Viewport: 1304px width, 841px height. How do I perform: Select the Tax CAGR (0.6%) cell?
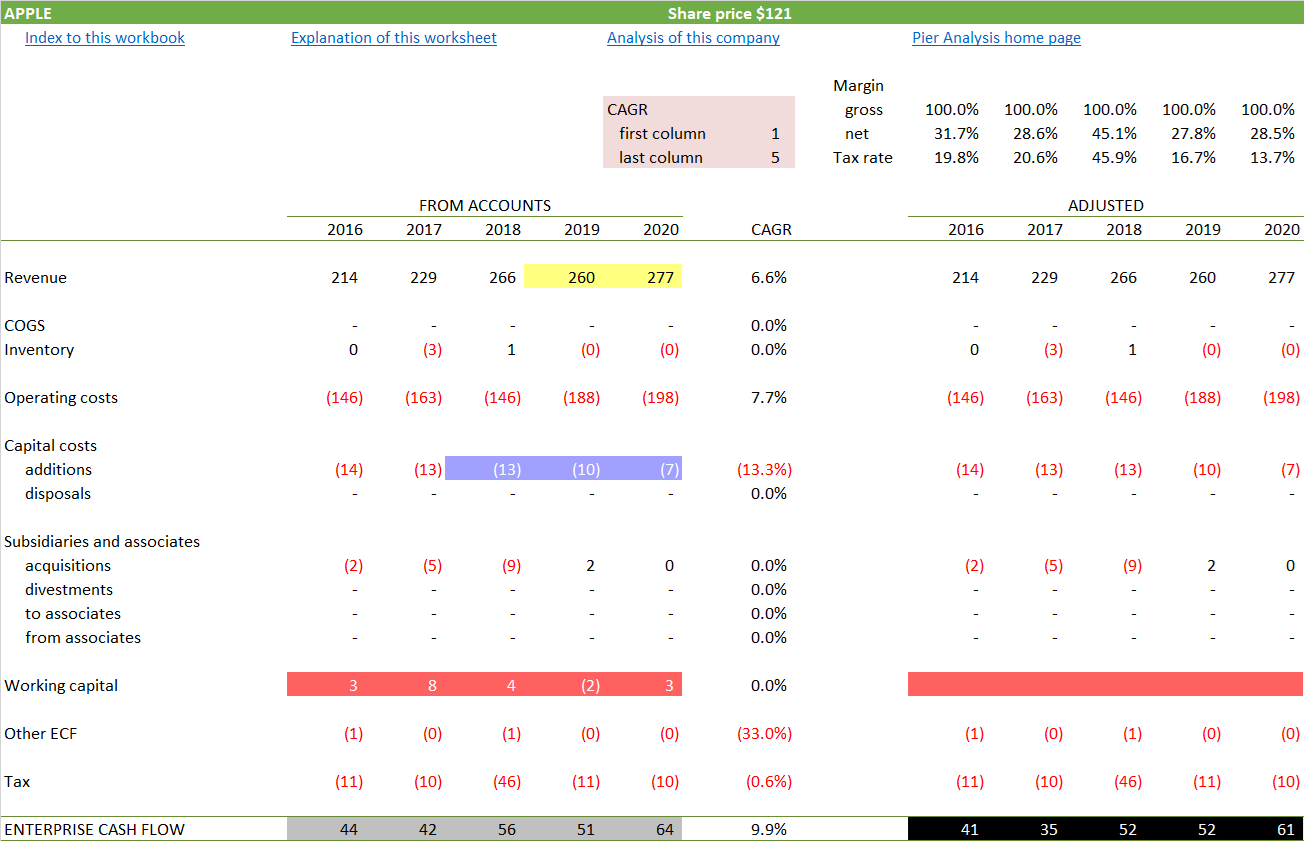[x=768, y=782]
